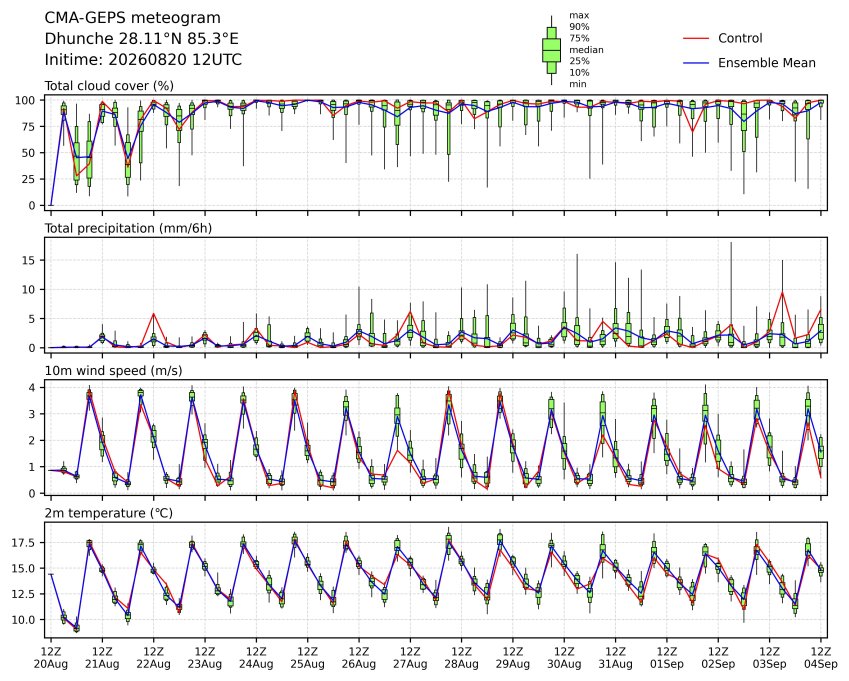Click the 10m wind speed (m/s) panel title

[113, 370]
